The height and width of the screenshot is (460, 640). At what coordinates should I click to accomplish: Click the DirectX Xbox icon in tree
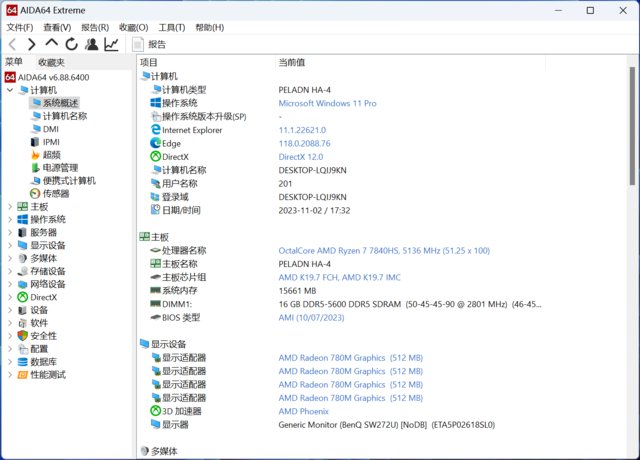point(23,297)
